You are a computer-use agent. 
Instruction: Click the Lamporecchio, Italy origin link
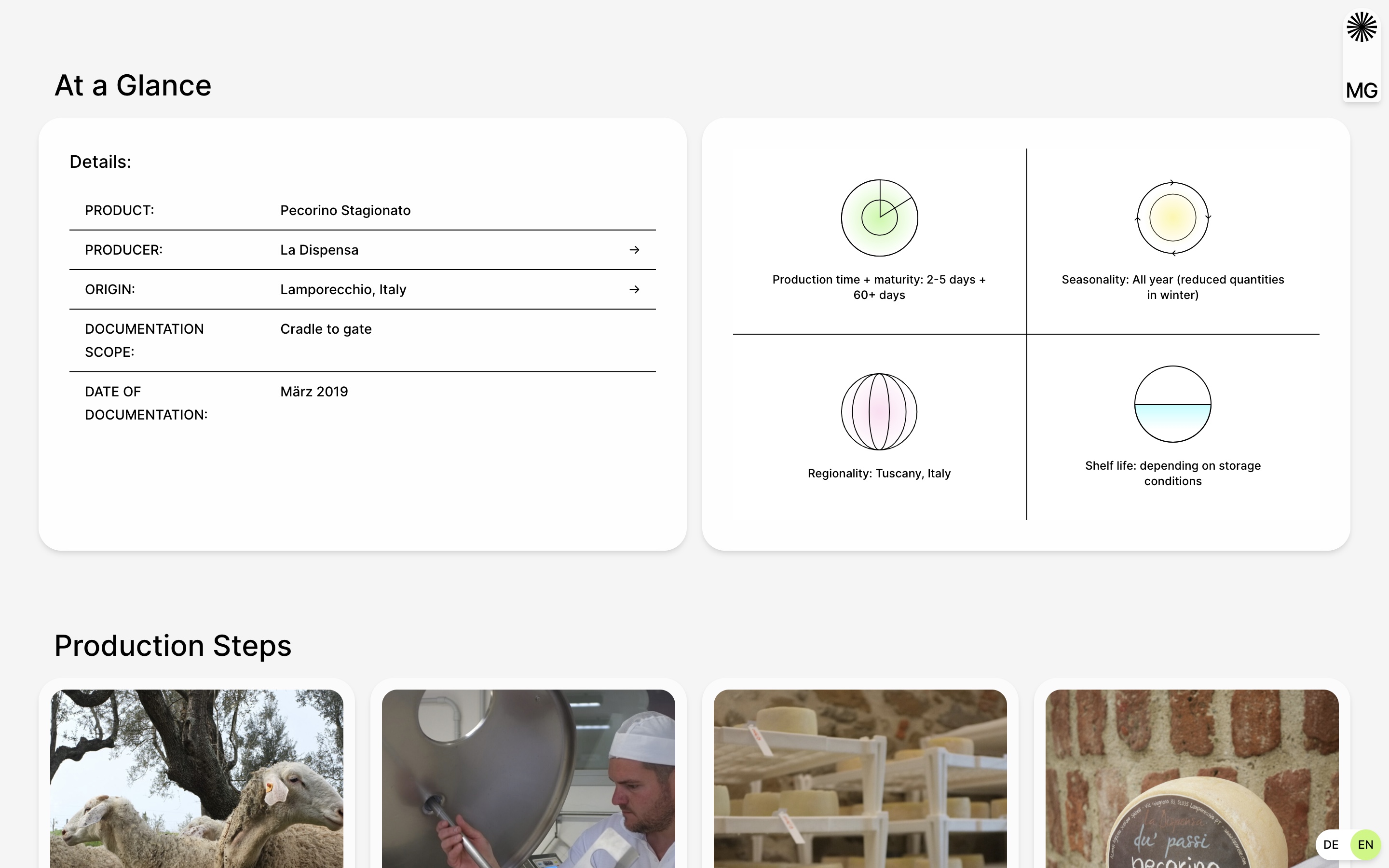[343, 289]
